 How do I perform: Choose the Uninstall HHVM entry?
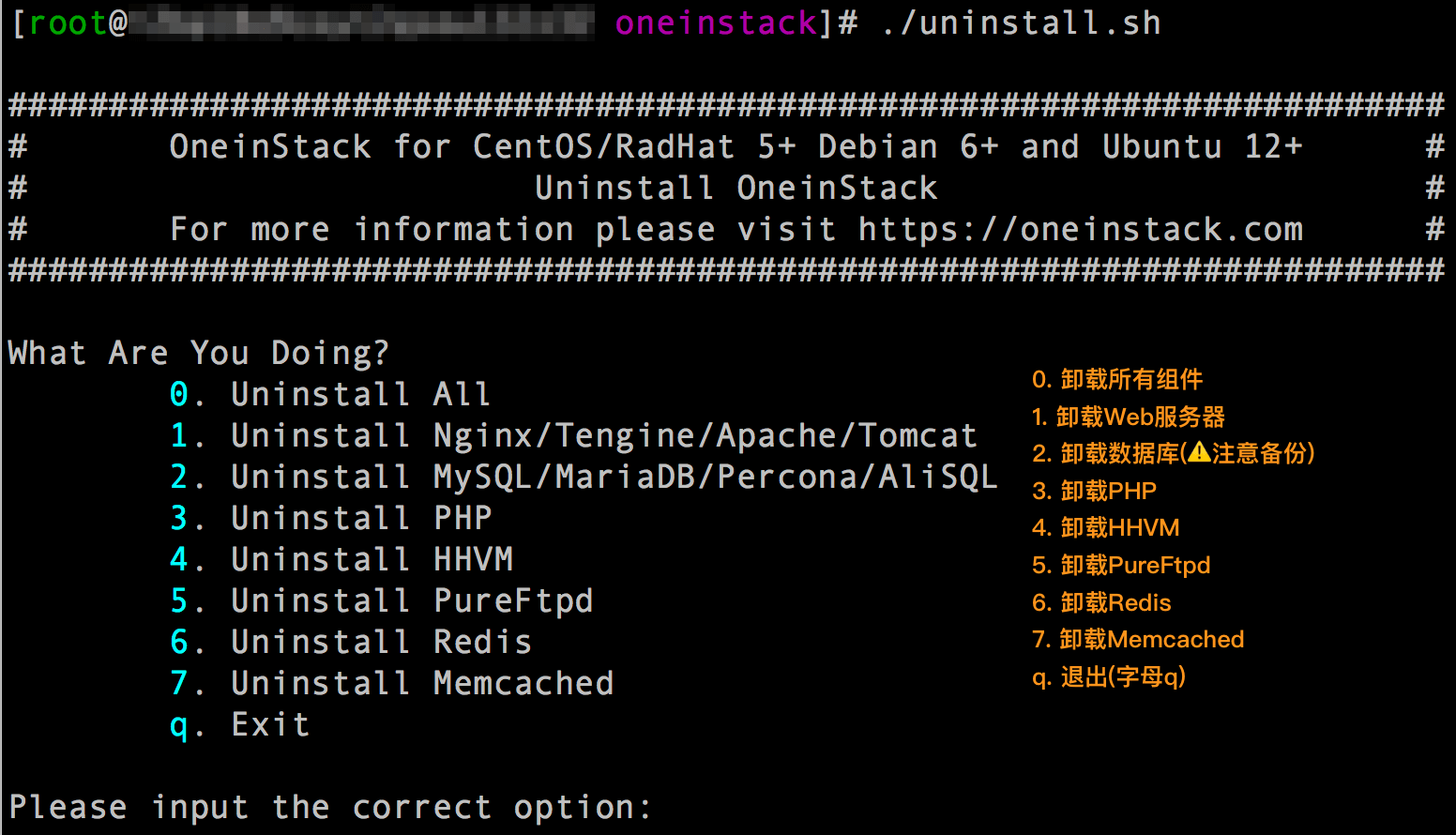pos(341,560)
